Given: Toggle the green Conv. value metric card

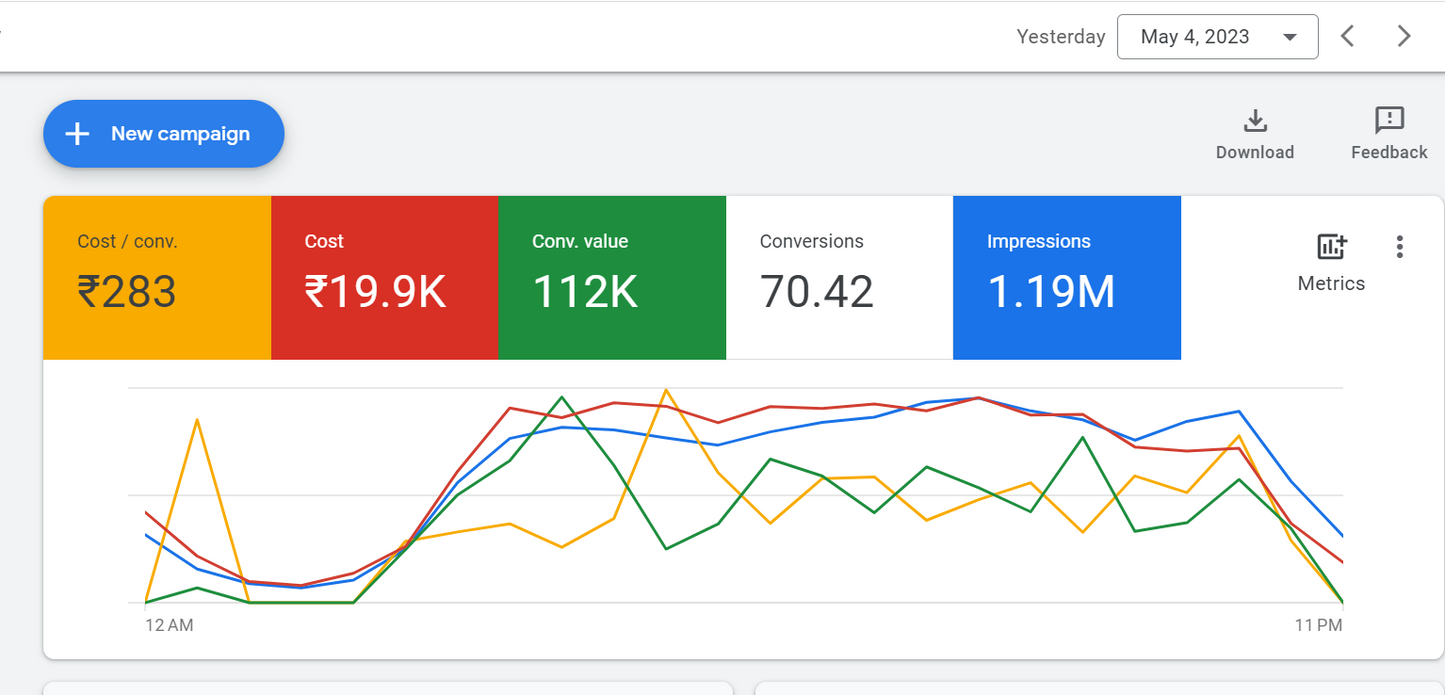Looking at the screenshot, I should pyautogui.click(x=611, y=277).
